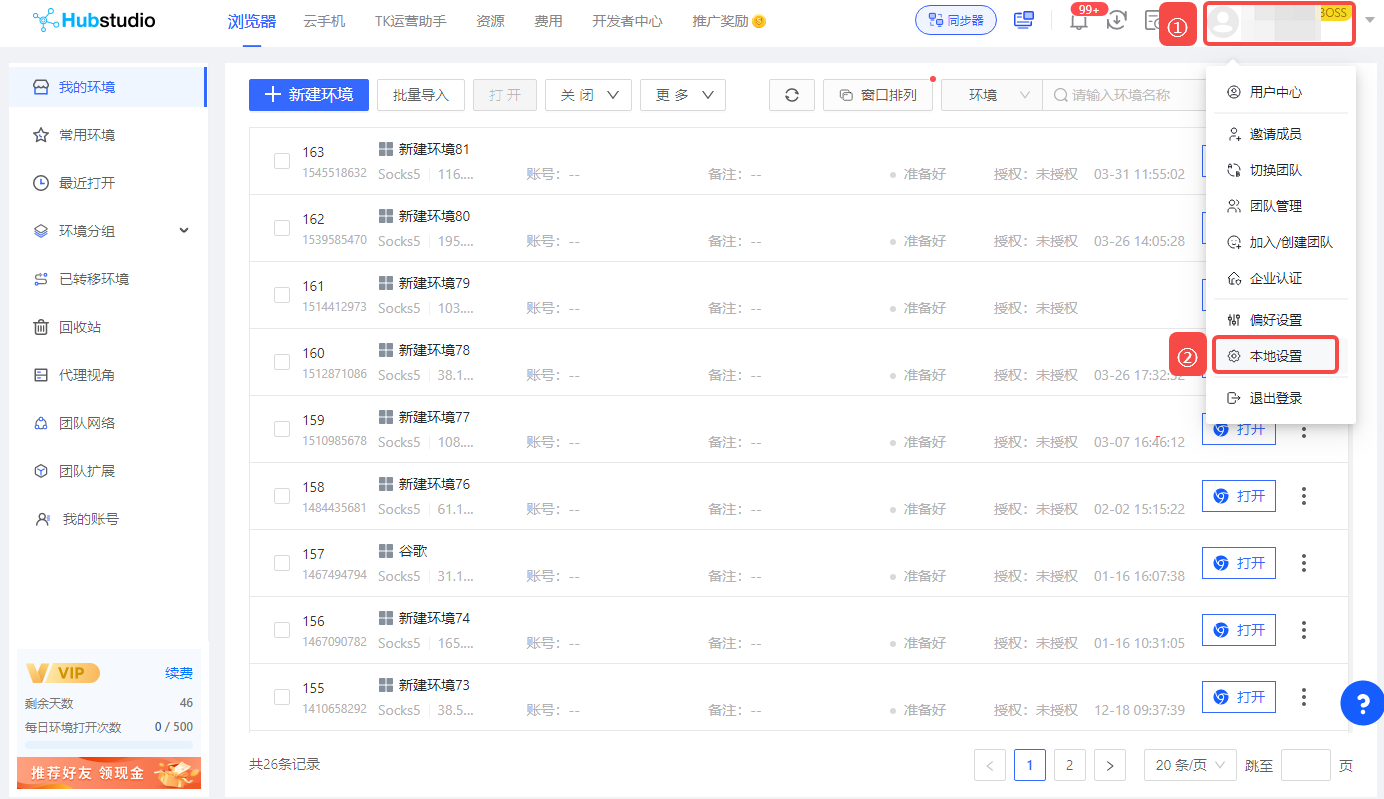Click the download update icon in header

[x=1117, y=20]
